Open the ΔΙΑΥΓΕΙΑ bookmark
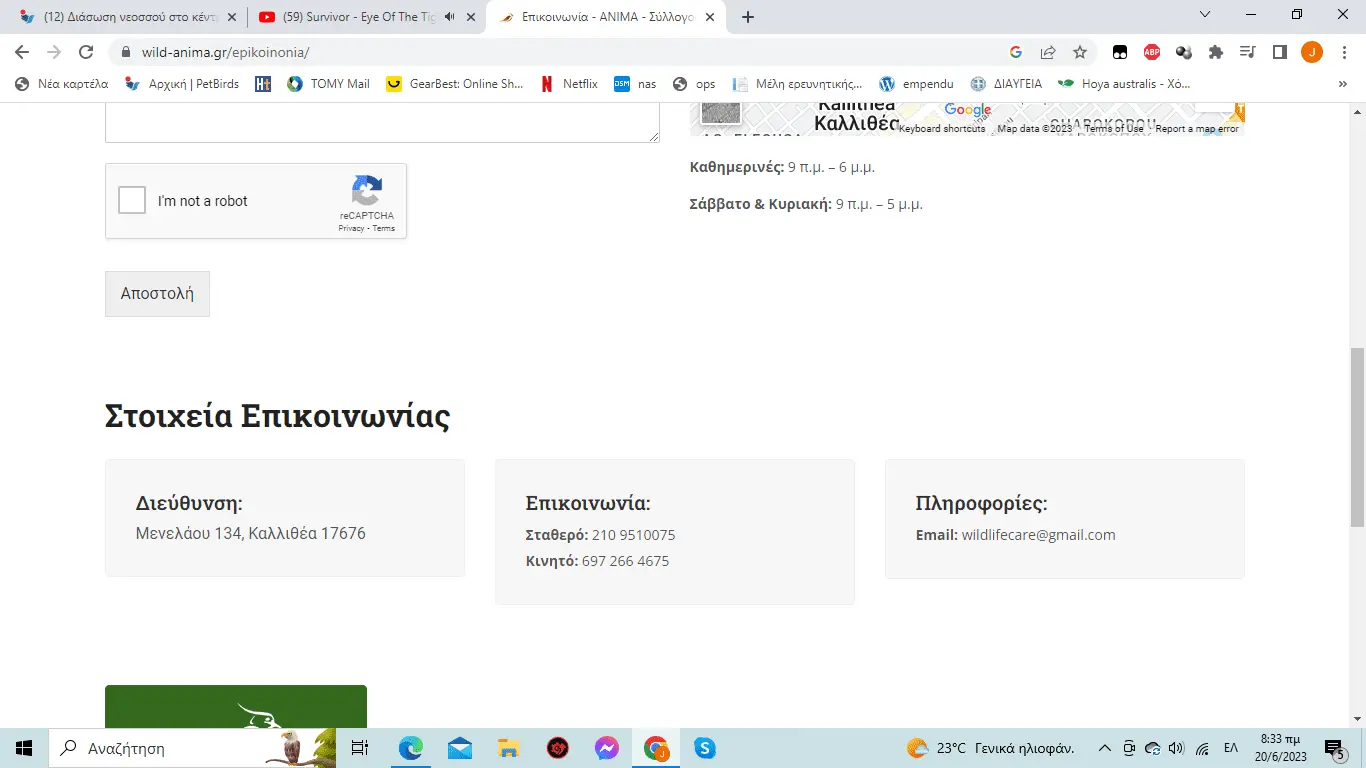 [1006, 84]
